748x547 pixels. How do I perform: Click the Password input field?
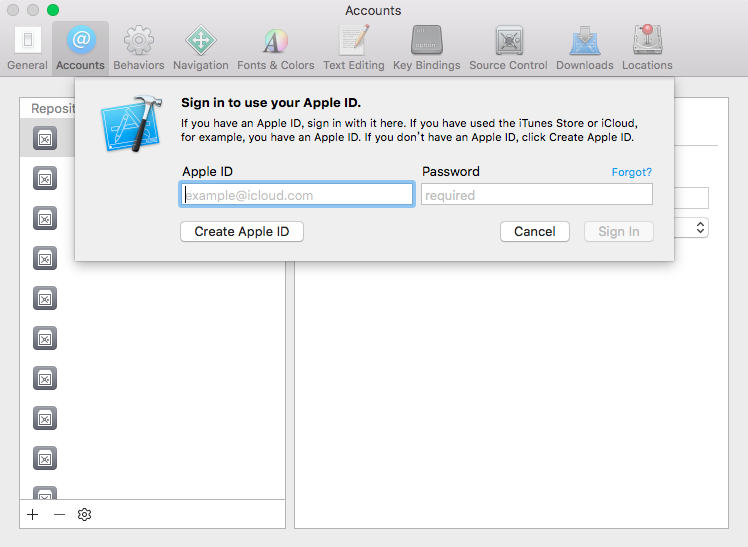[537, 195]
